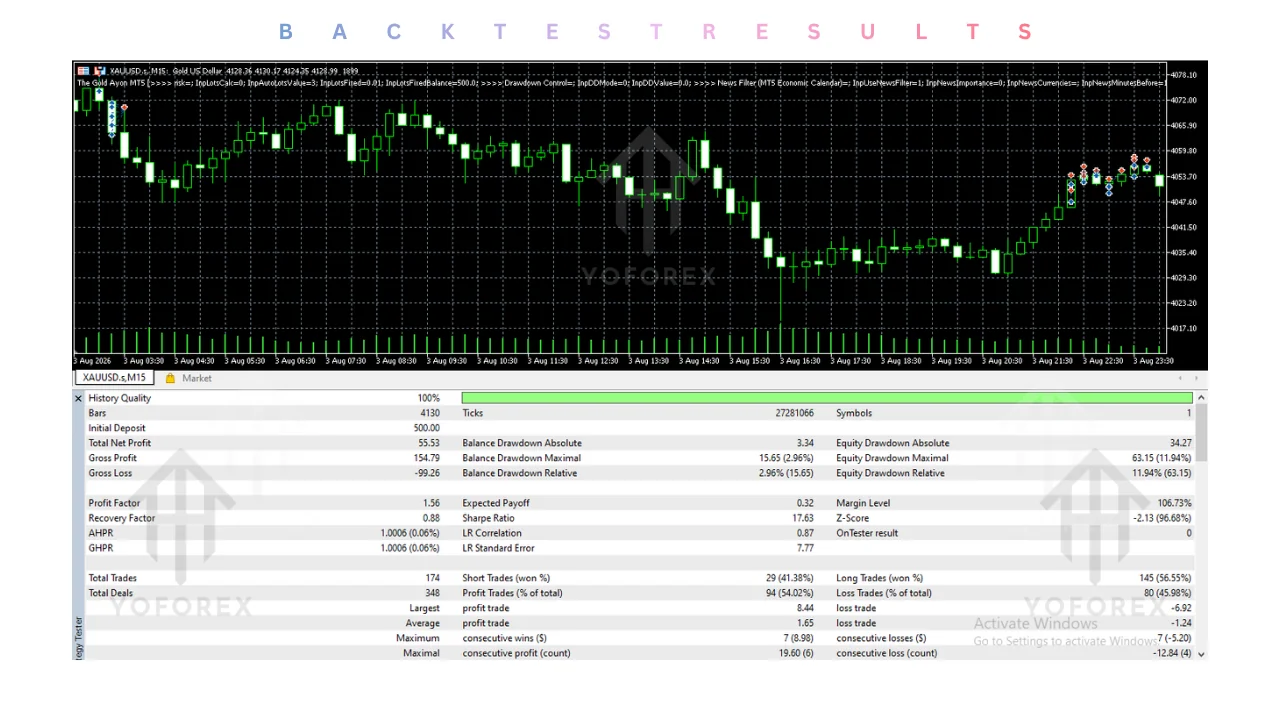Select Long Trades value 145 (56.55%)
This screenshot has height=720, width=1280.
point(1163,578)
